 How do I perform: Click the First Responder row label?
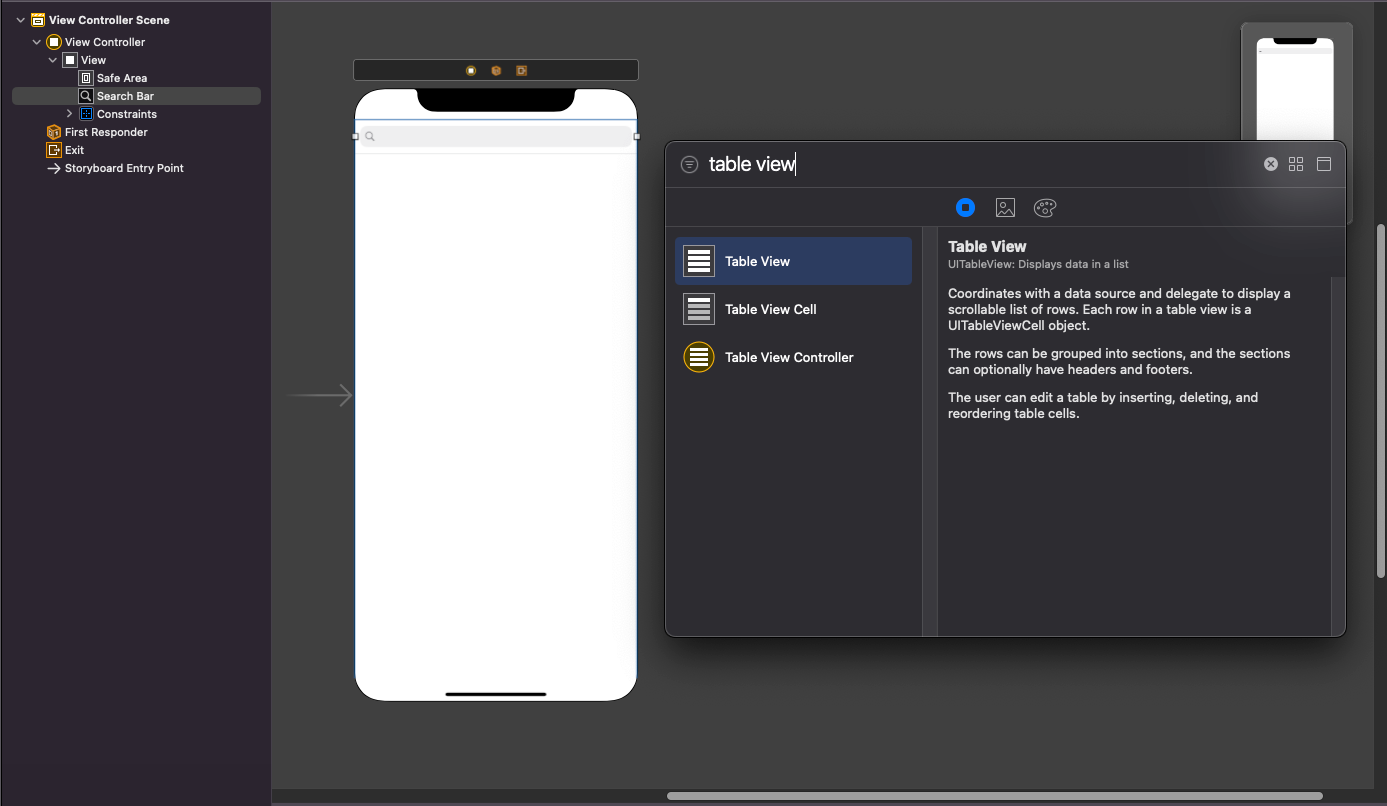pyautogui.click(x=106, y=132)
